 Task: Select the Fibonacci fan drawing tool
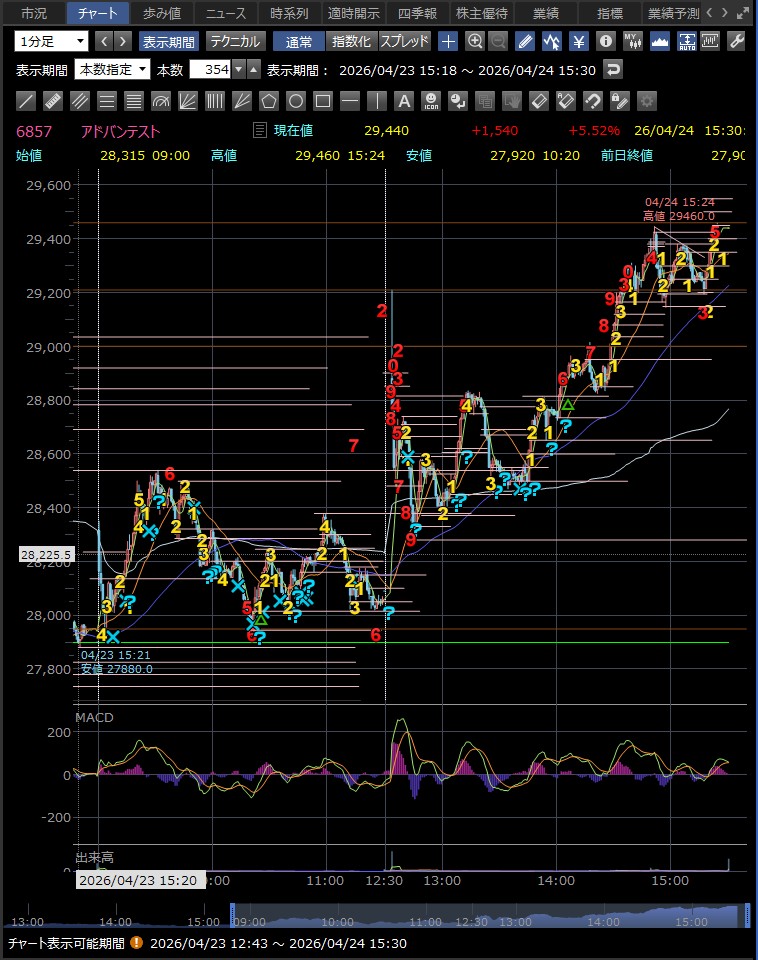(x=188, y=101)
